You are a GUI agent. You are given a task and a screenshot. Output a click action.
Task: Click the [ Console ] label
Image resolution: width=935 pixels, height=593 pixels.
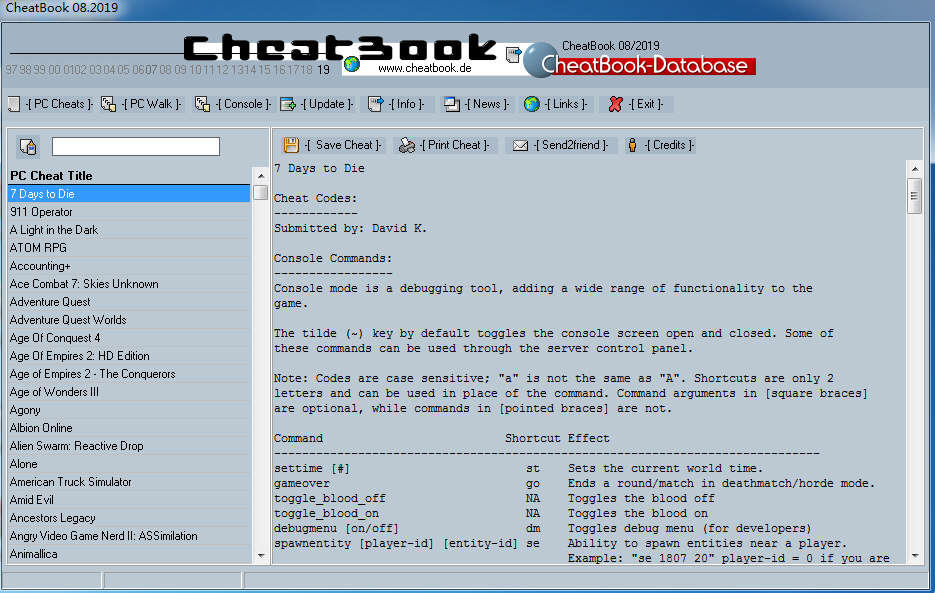point(243,104)
